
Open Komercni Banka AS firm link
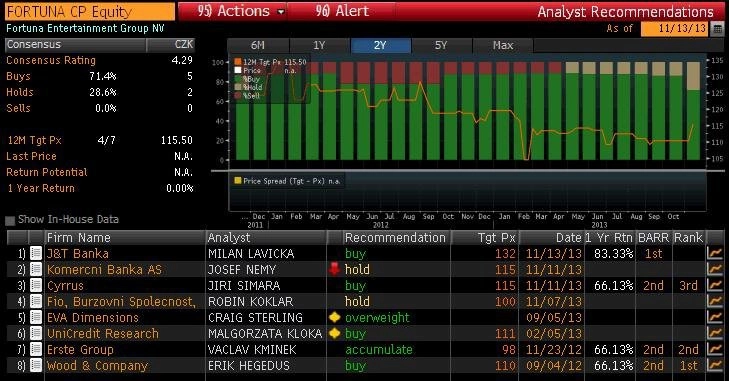click(x=104, y=269)
